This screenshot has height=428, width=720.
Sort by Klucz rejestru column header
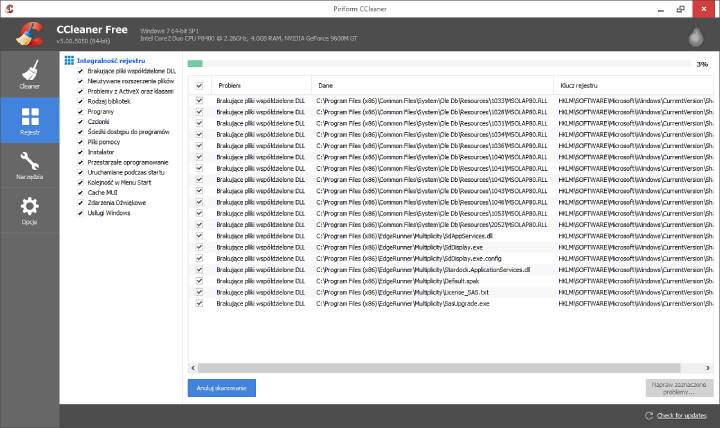pyautogui.click(x=634, y=85)
